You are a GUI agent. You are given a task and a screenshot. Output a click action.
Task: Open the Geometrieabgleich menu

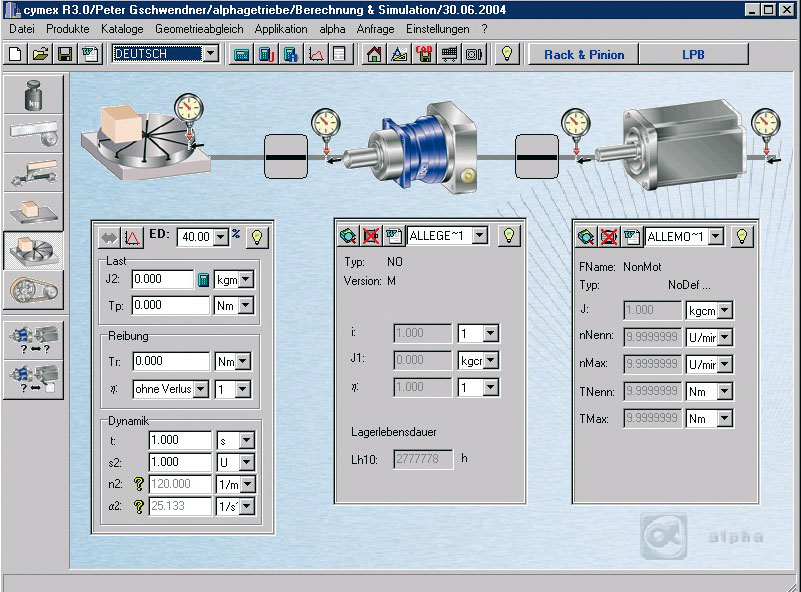coord(199,29)
